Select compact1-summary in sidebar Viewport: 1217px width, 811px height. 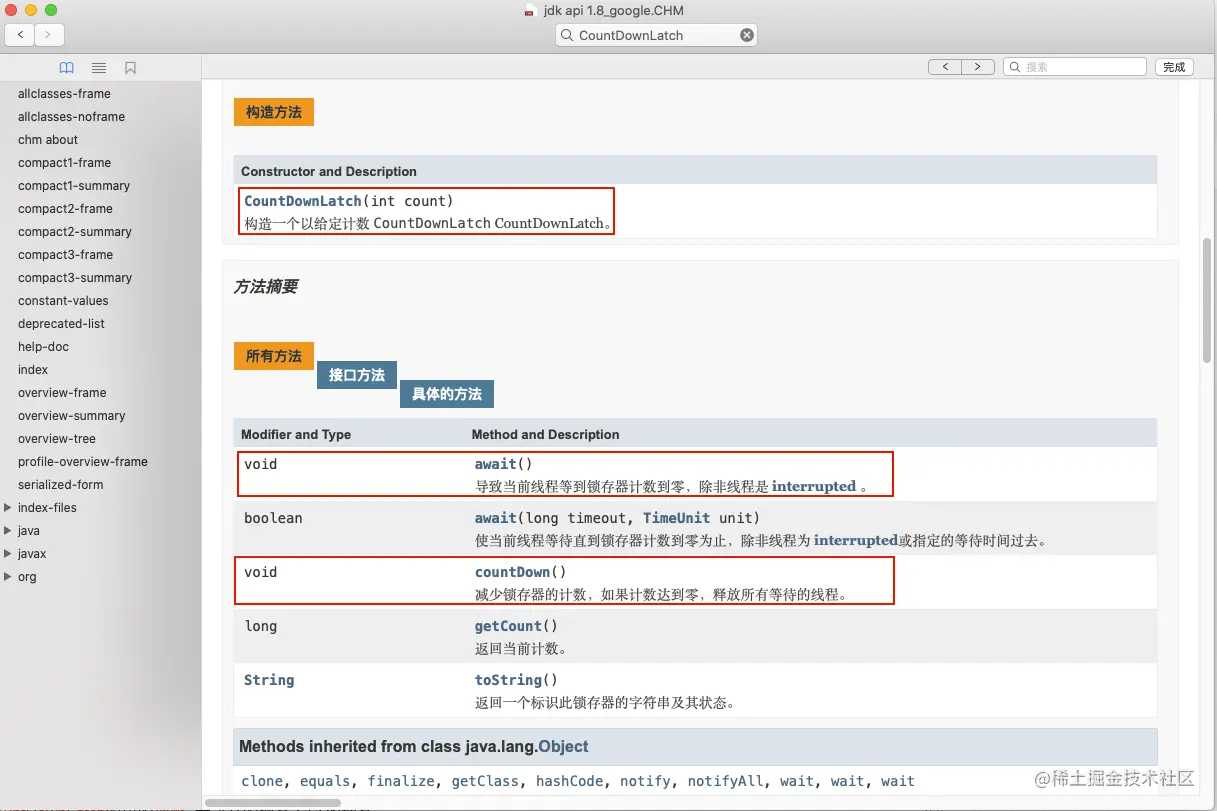74,186
